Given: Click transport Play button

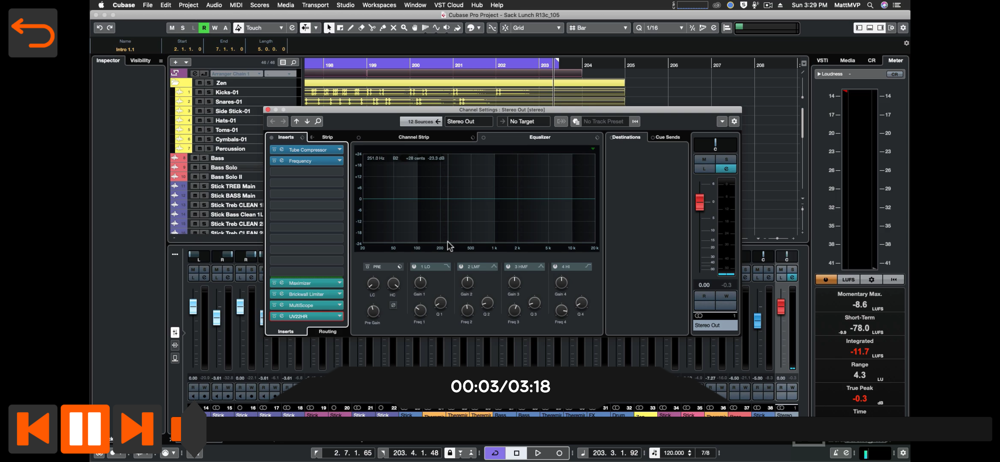Looking at the screenshot, I should pos(538,453).
